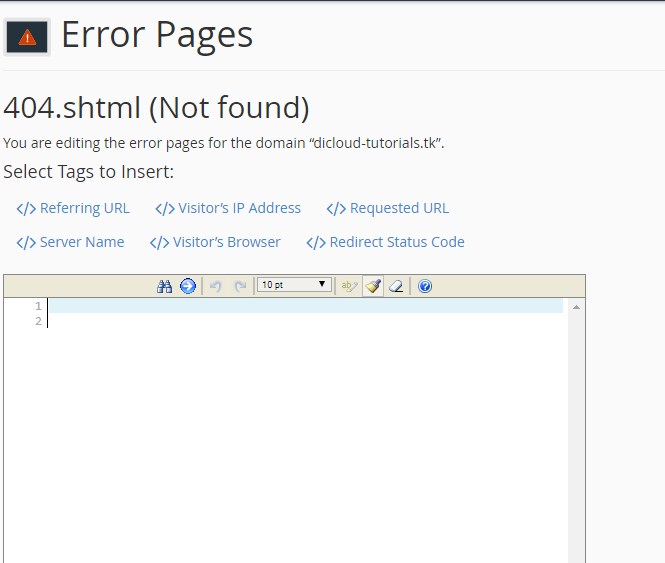665x563 pixels.
Task: Insert the Requested URL tag
Action: [399, 208]
